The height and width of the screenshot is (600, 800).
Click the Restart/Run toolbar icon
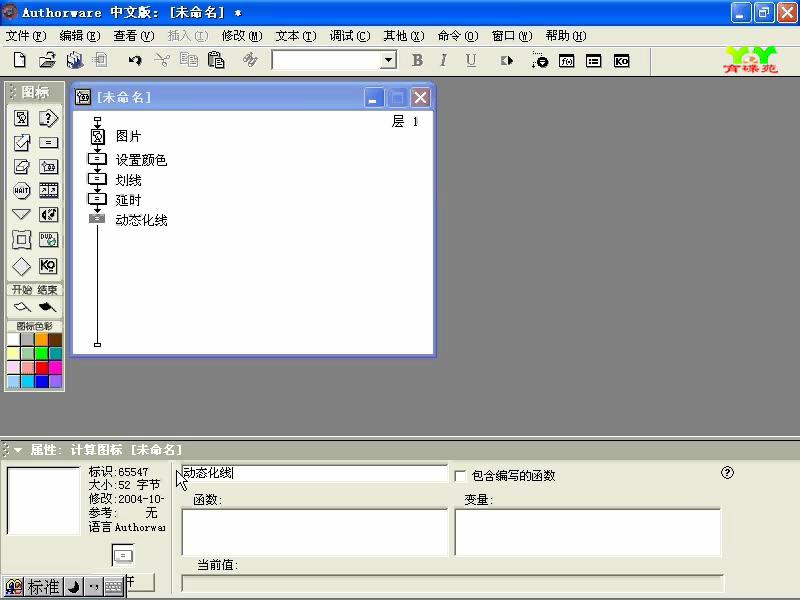coord(507,61)
